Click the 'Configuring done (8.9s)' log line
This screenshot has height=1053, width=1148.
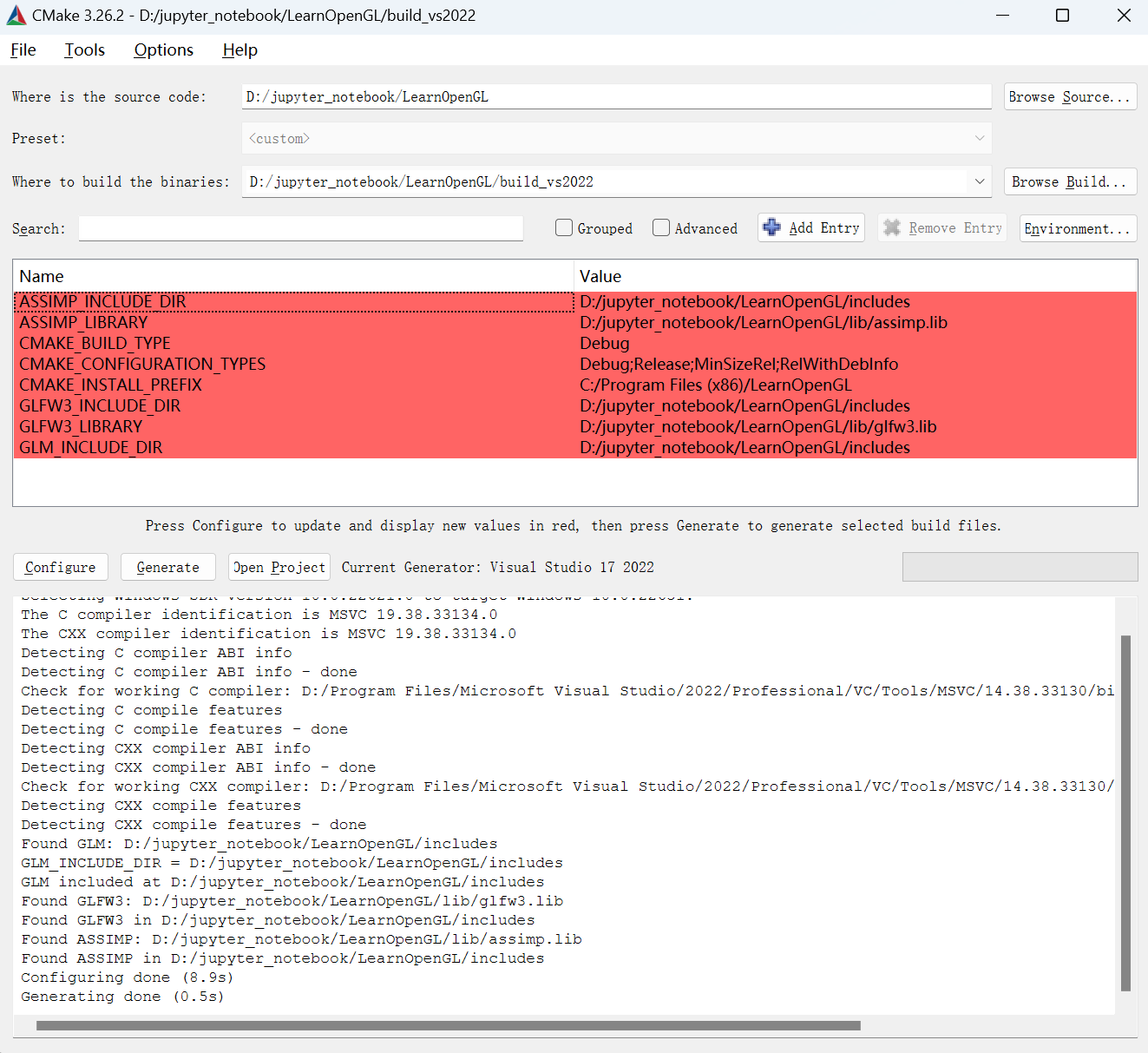pyautogui.click(x=128, y=977)
